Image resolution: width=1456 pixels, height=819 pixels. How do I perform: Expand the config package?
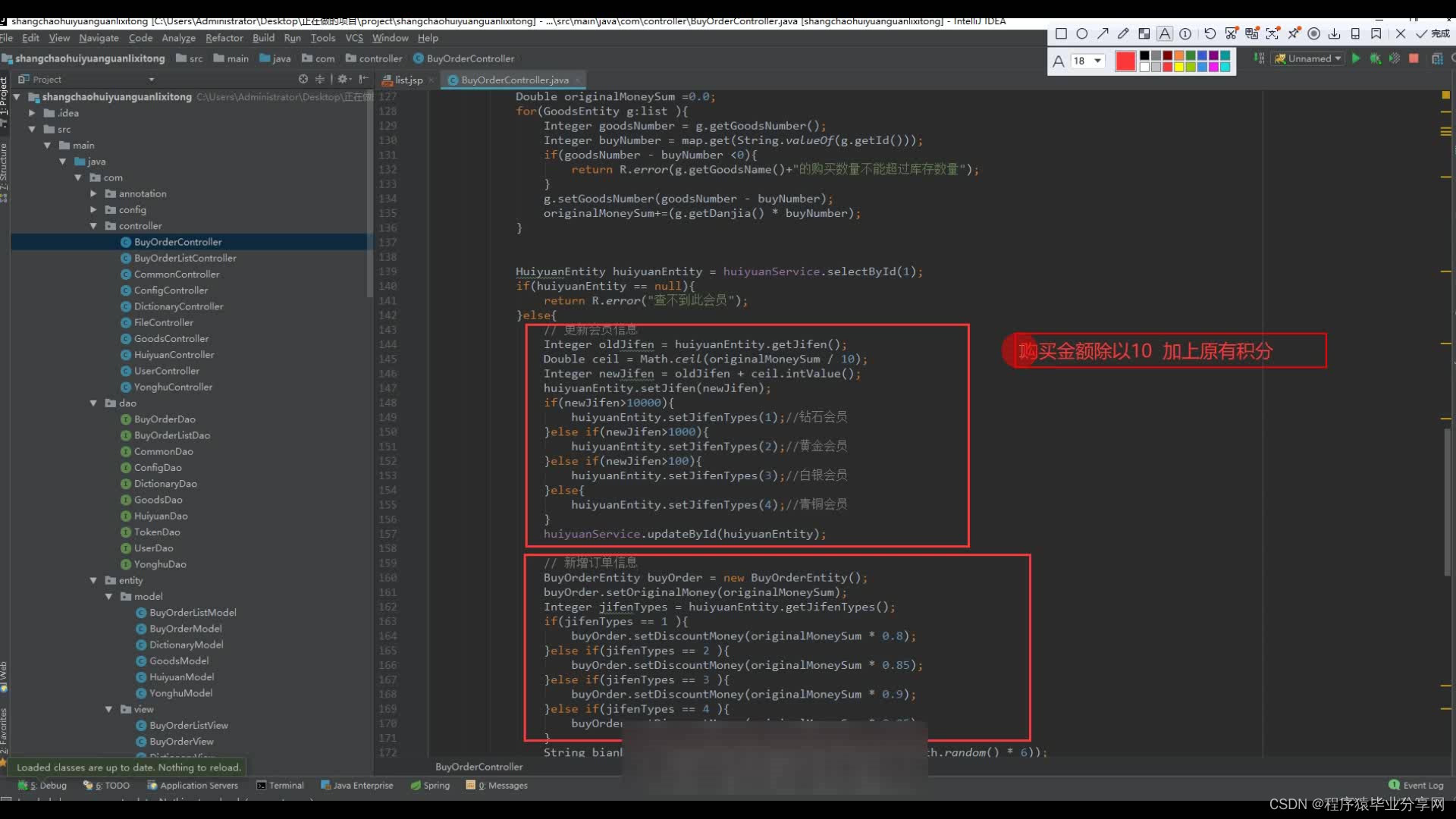click(x=93, y=209)
